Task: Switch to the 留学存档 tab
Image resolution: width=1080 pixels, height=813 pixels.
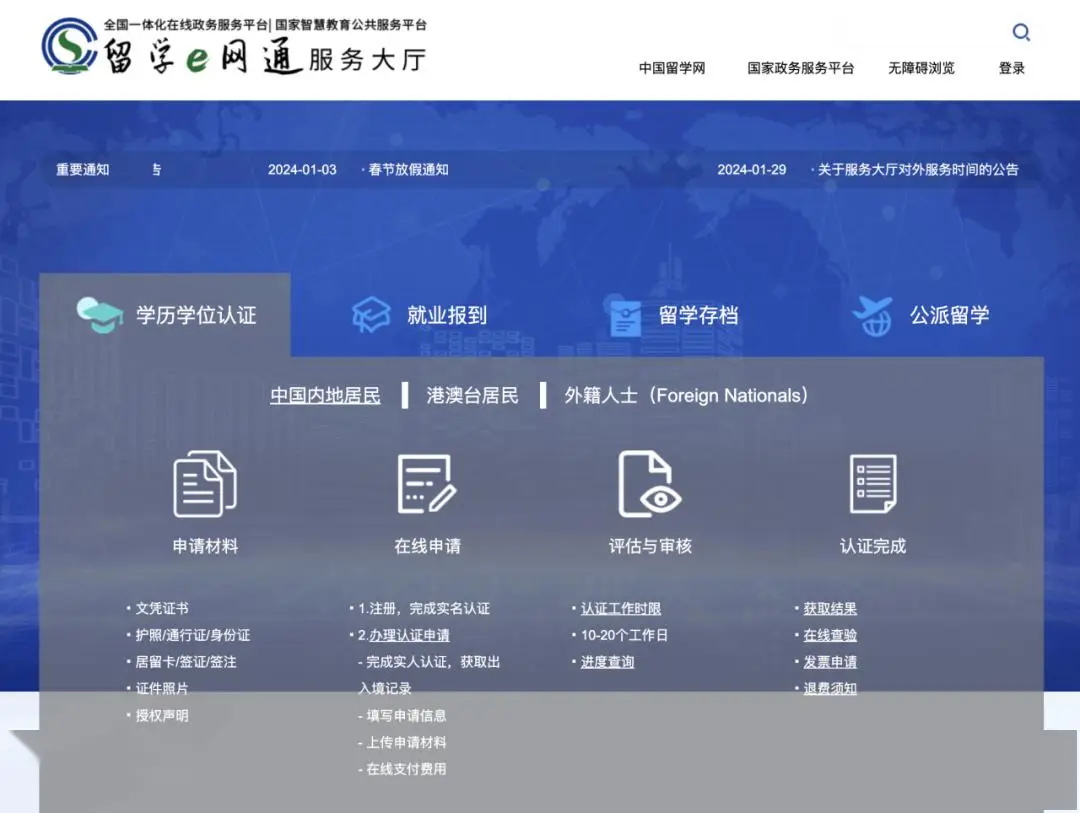Action: pyautogui.click(x=675, y=316)
